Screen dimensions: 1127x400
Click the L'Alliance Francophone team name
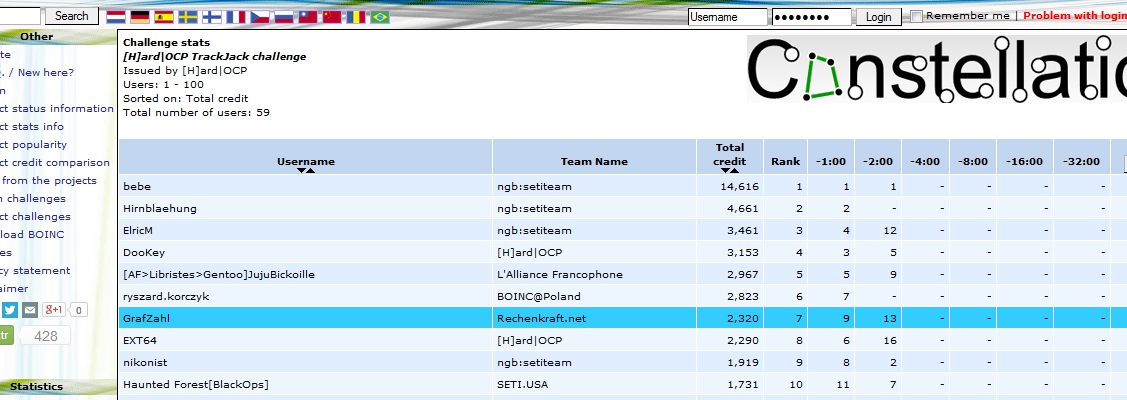[559, 274]
